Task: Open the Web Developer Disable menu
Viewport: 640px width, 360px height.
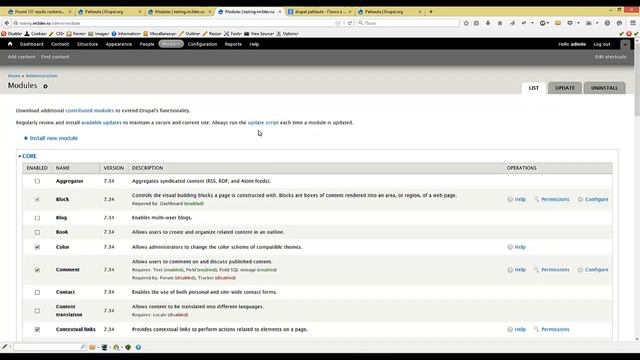Action: point(11,34)
